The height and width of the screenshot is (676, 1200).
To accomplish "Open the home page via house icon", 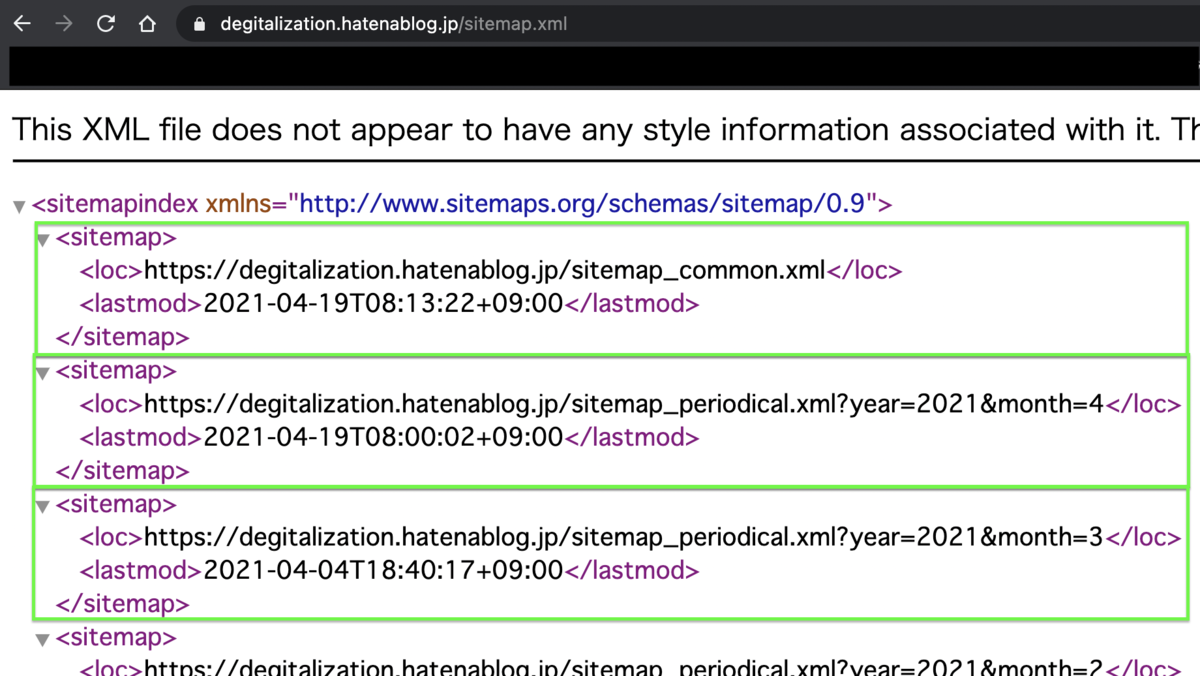I will pos(147,24).
